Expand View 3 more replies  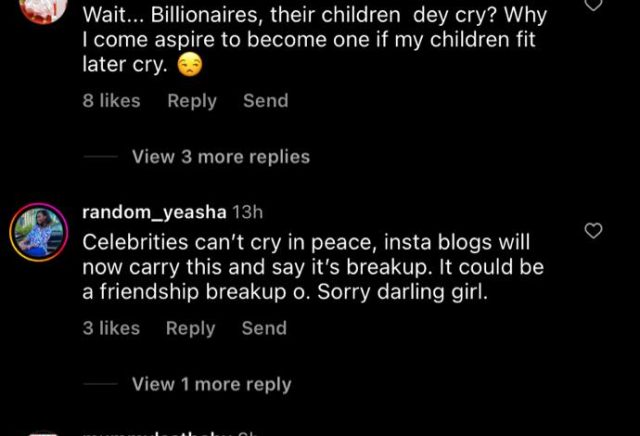click(221, 157)
